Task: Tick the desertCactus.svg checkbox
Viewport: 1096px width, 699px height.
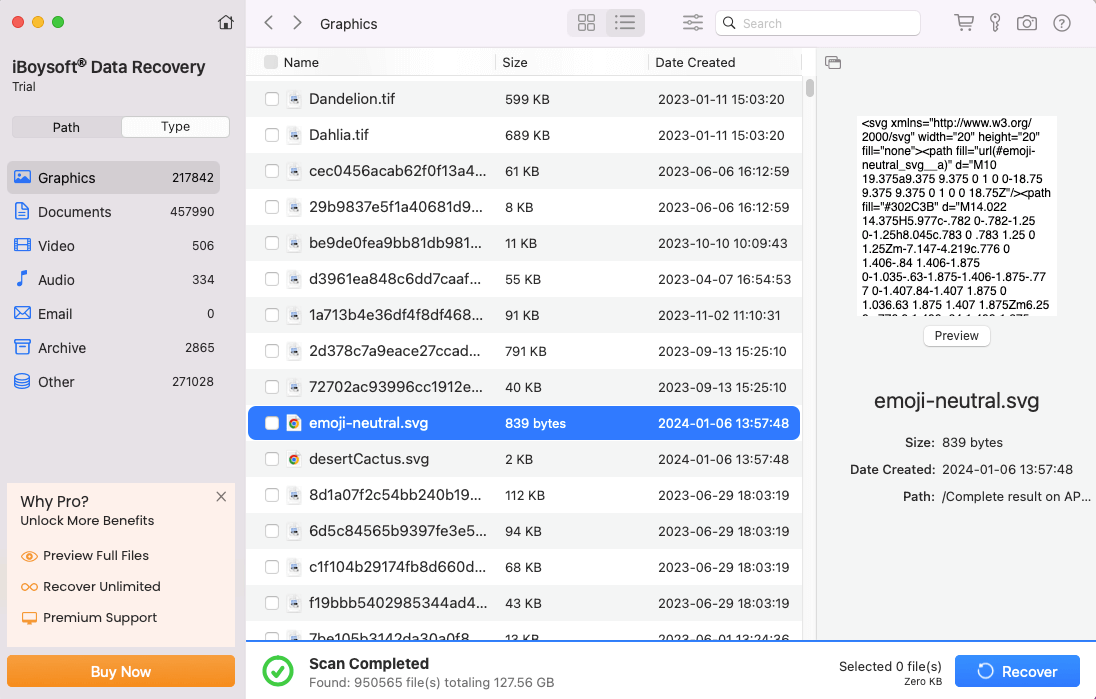Action: tap(272, 458)
